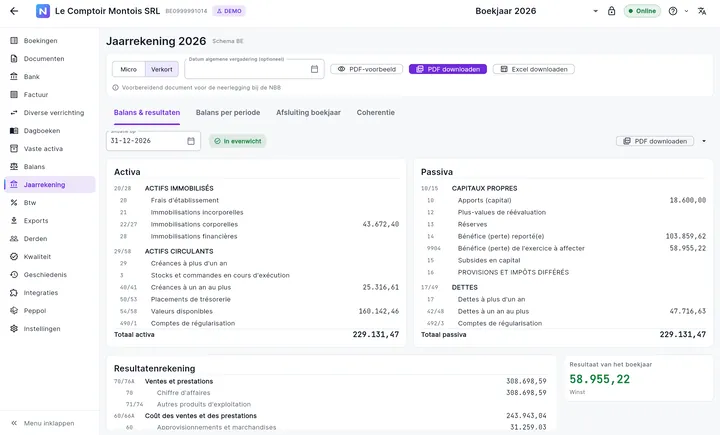
Task: Click the DEMO badge
Action: coord(229,11)
